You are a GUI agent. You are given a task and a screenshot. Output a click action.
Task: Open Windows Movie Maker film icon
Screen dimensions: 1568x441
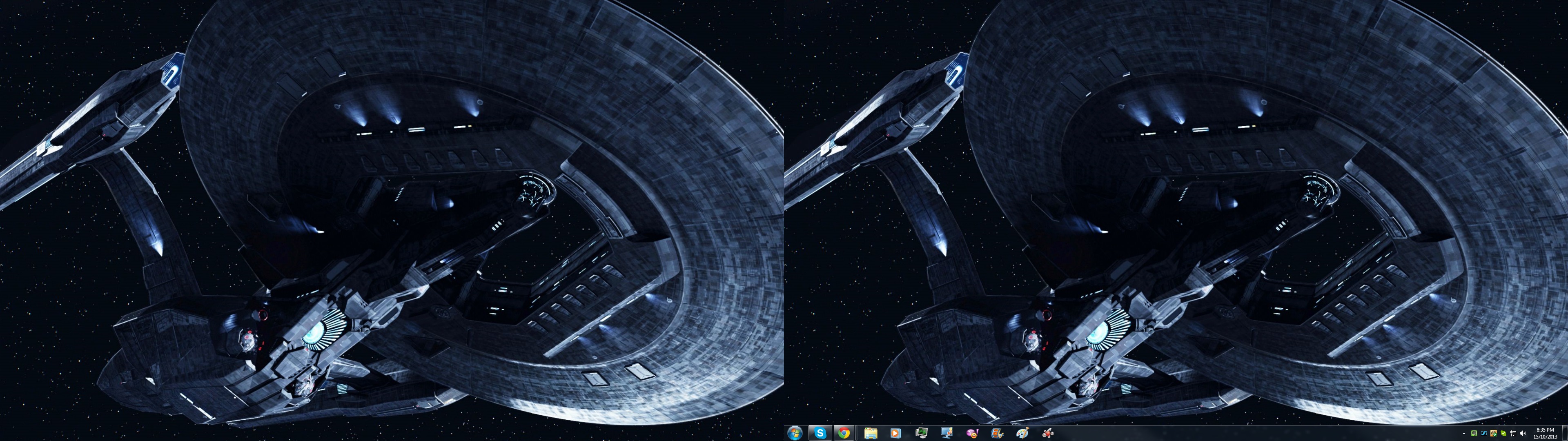[x=997, y=433]
